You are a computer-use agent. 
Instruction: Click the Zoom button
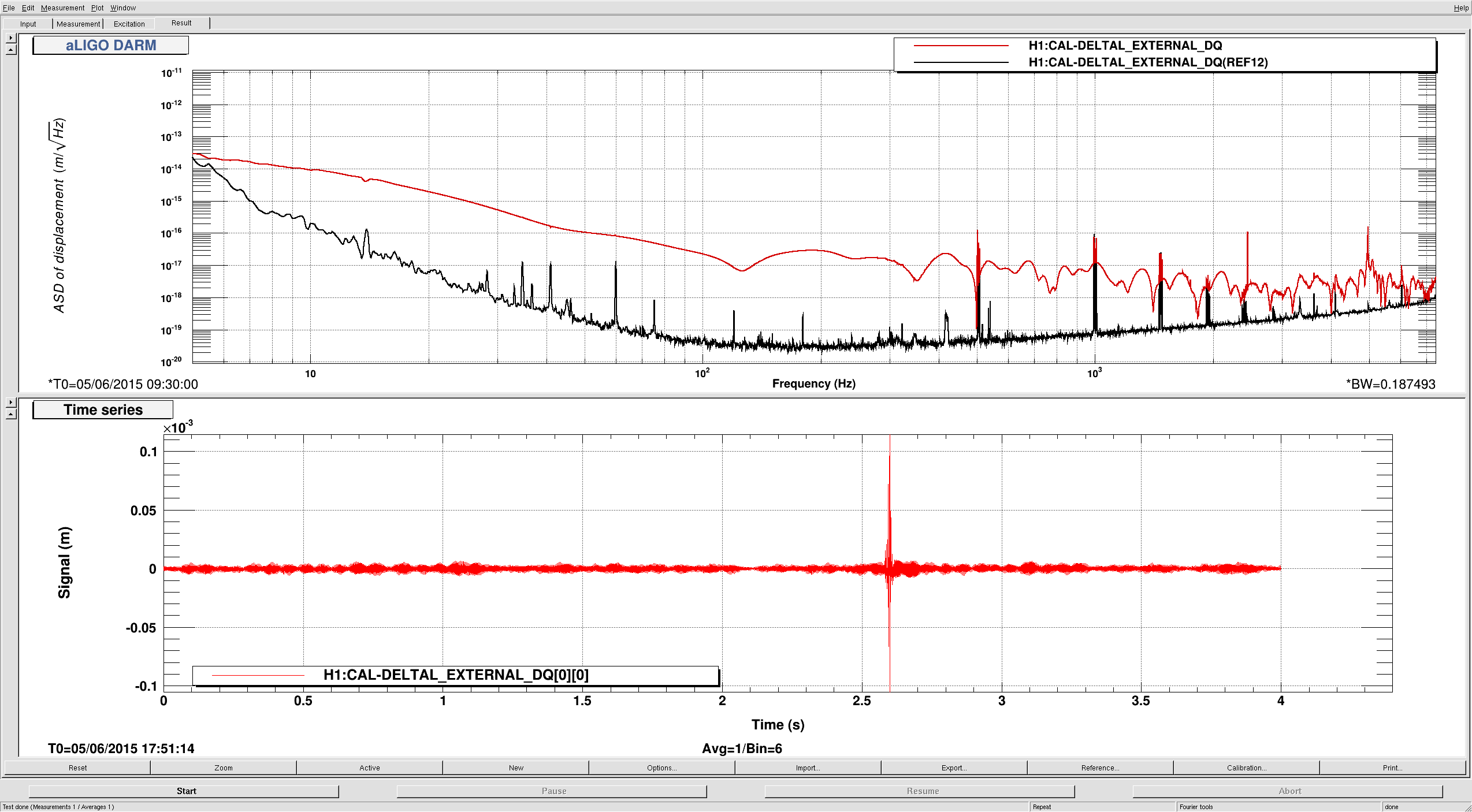(x=224, y=768)
